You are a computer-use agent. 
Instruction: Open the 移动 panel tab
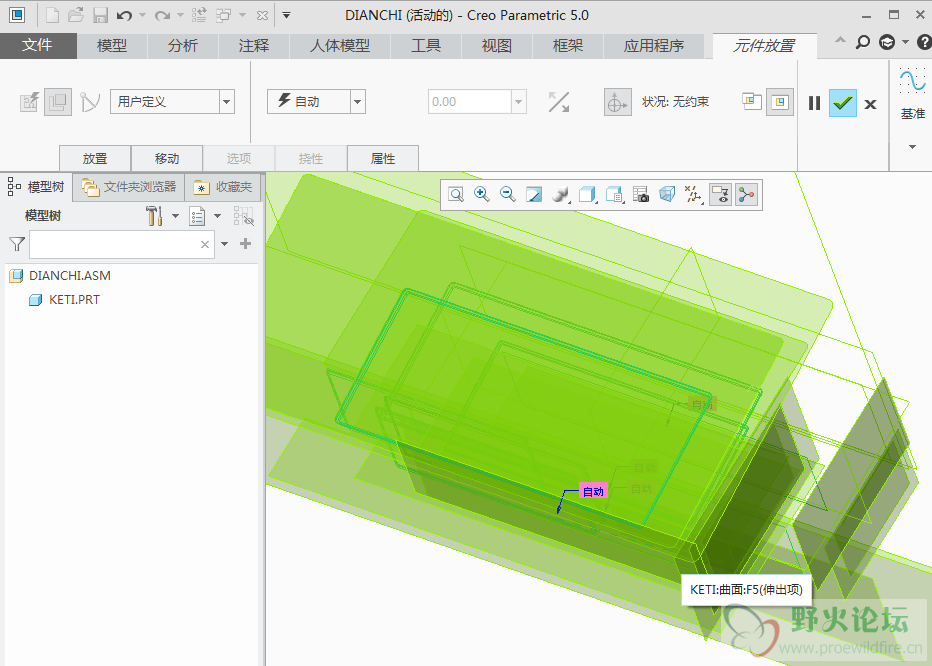[x=167, y=158]
